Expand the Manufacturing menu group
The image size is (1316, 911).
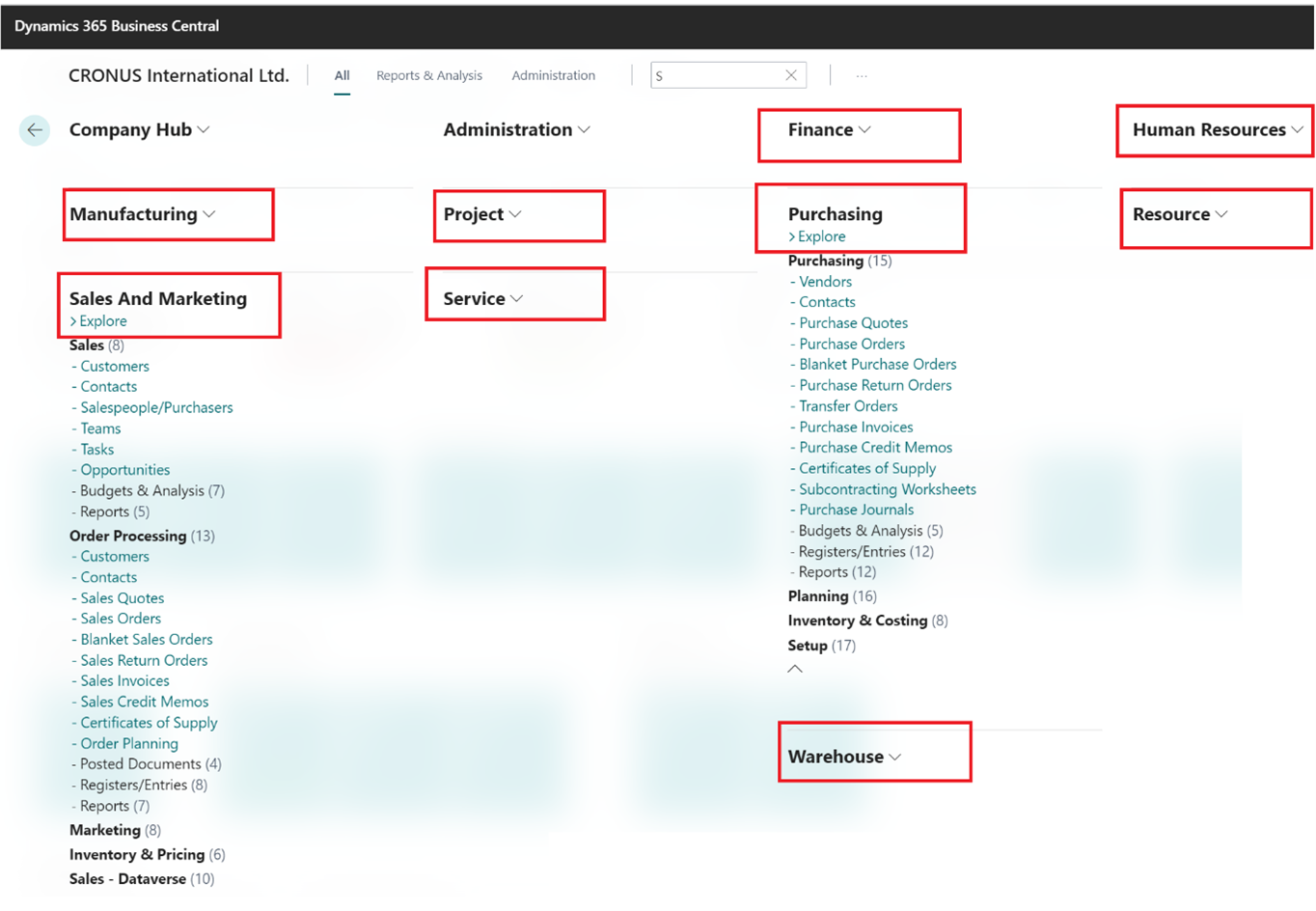pyautogui.click(x=142, y=214)
